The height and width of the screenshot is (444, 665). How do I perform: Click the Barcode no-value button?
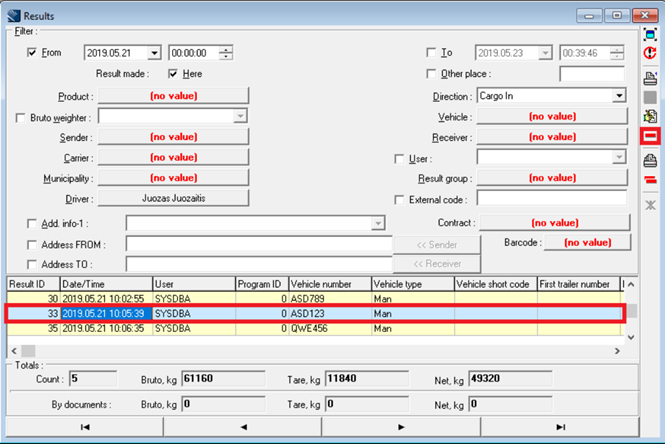tap(587, 243)
